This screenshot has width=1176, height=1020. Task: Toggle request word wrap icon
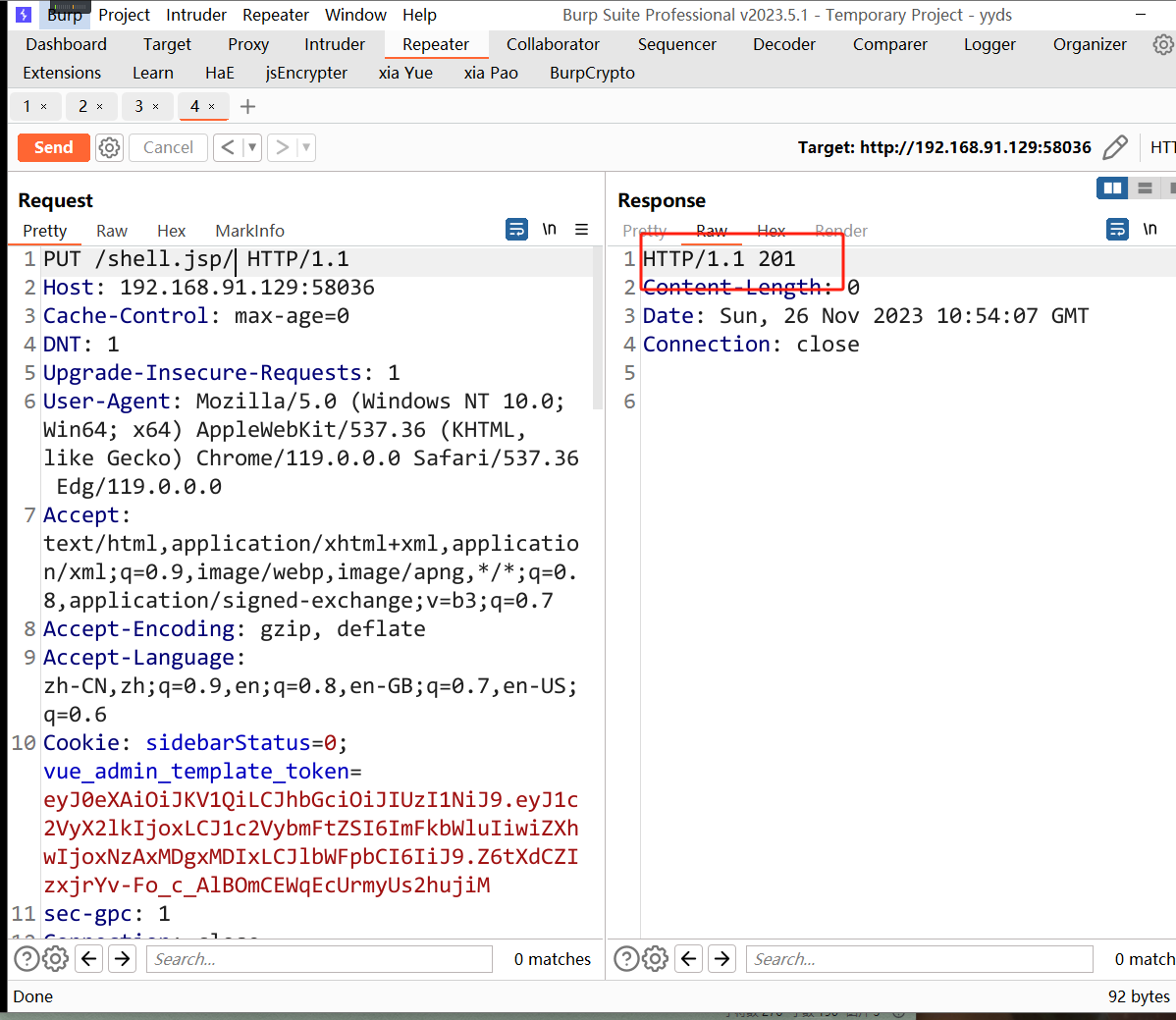click(516, 230)
